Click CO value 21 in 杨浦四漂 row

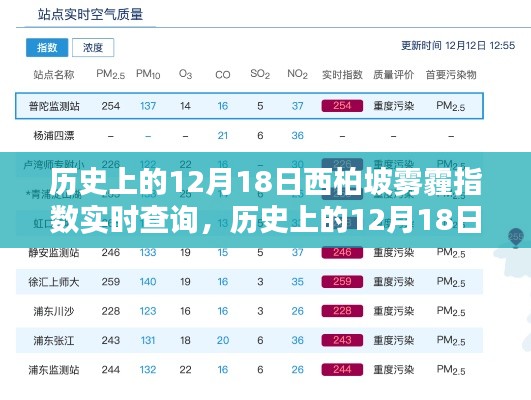(x=222, y=135)
